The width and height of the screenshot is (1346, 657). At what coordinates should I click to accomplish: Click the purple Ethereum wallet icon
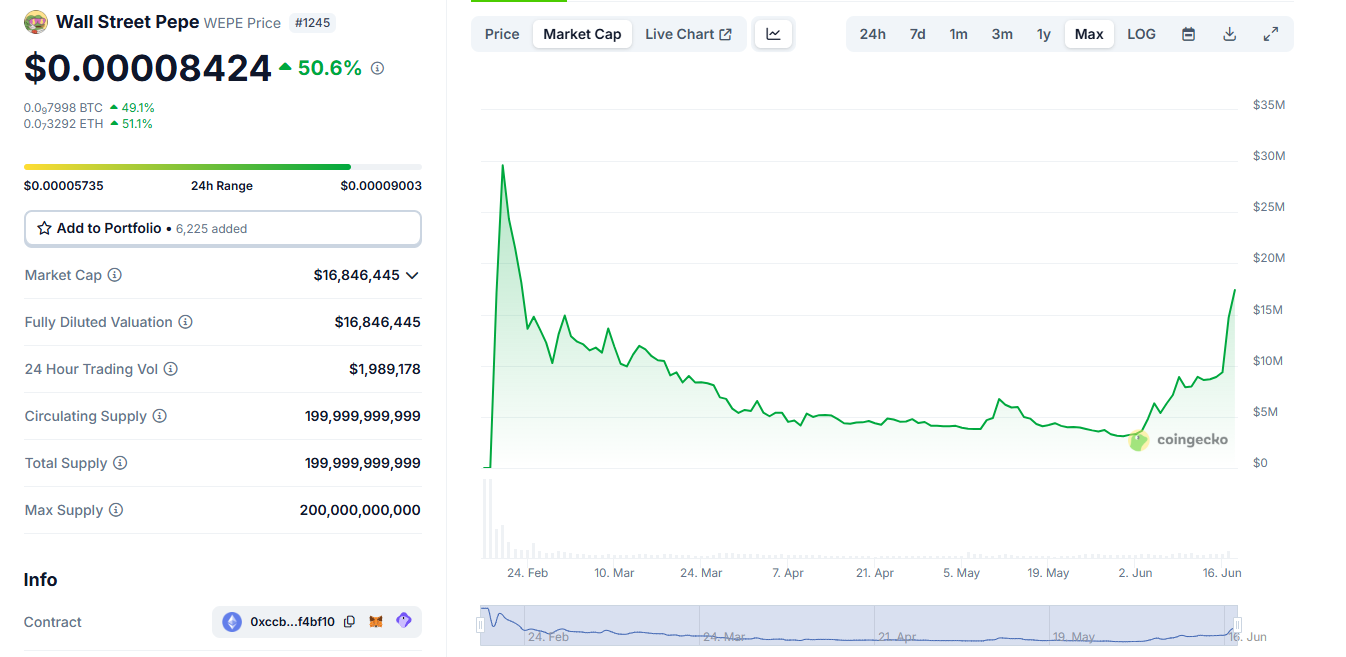click(x=403, y=621)
